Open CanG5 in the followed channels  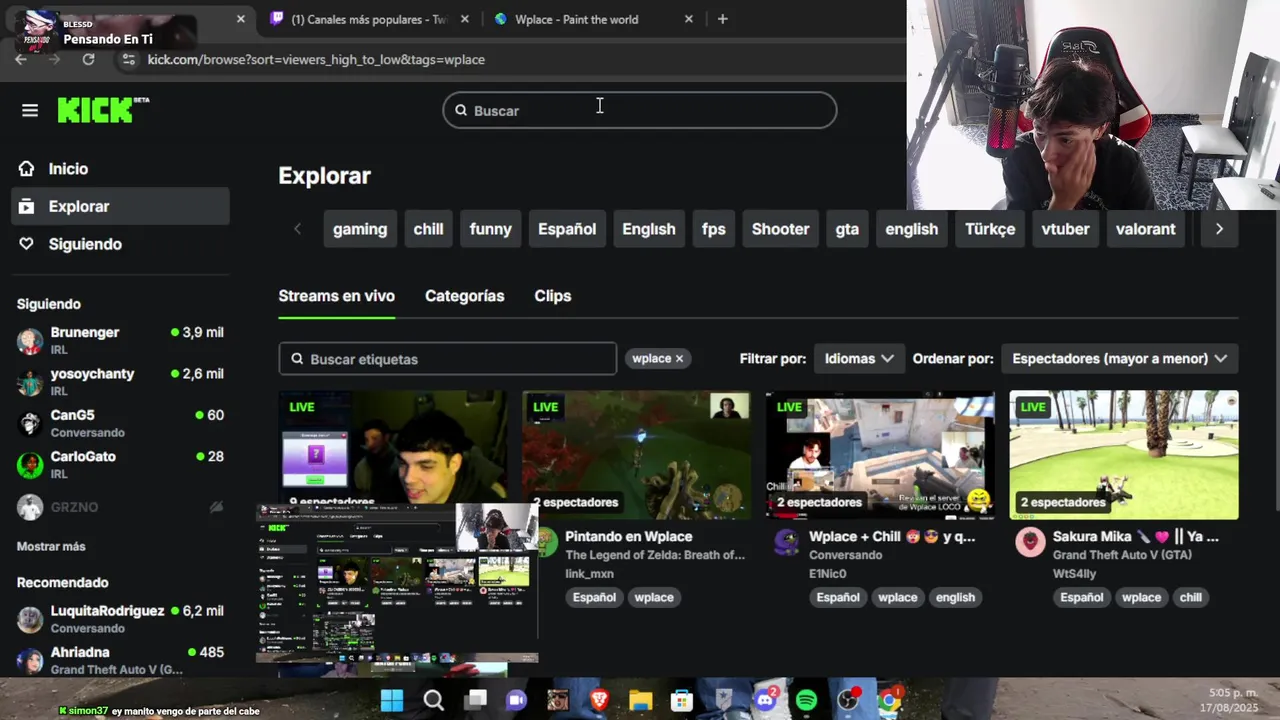120,423
